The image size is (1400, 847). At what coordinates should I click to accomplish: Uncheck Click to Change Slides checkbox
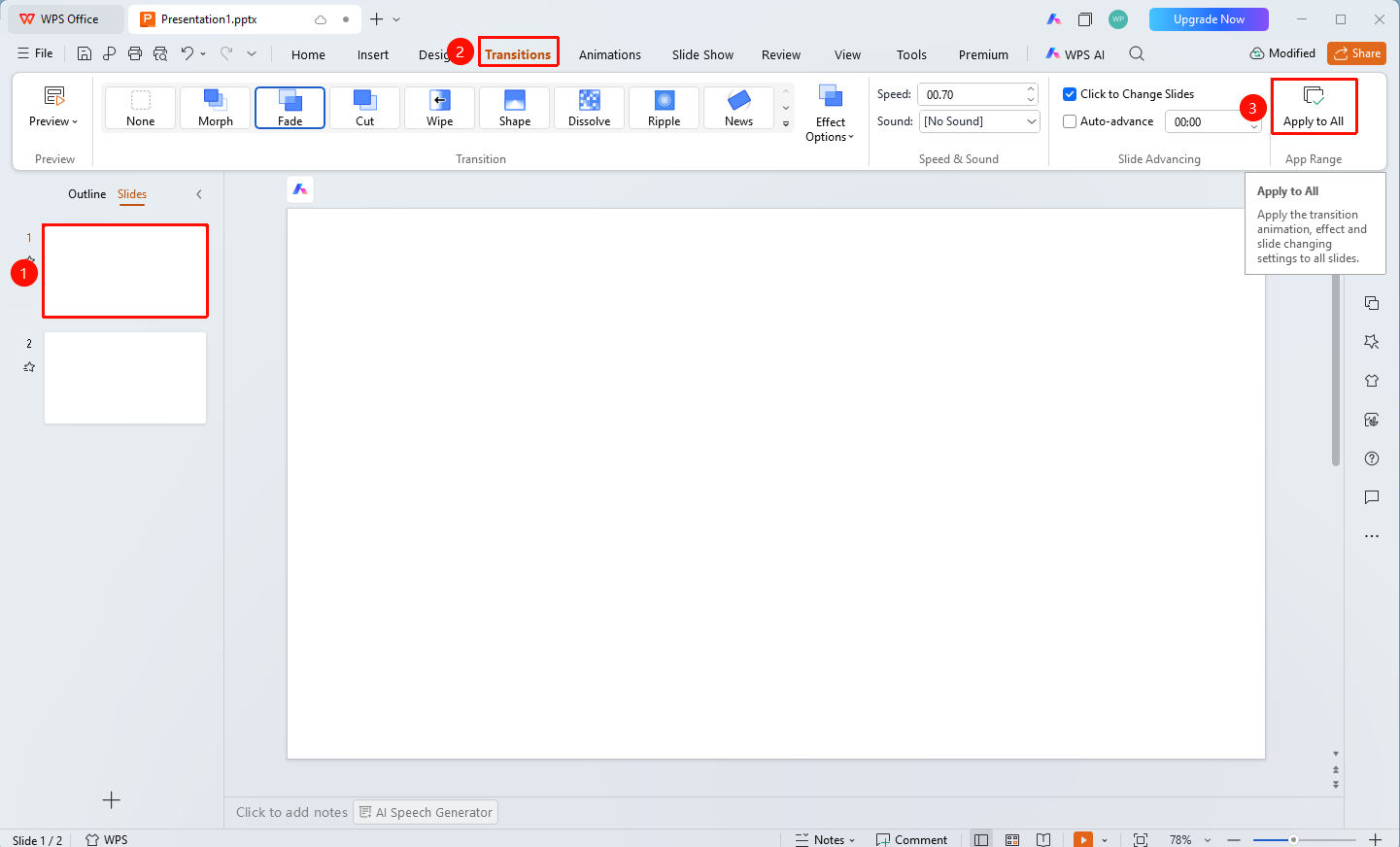click(x=1070, y=94)
